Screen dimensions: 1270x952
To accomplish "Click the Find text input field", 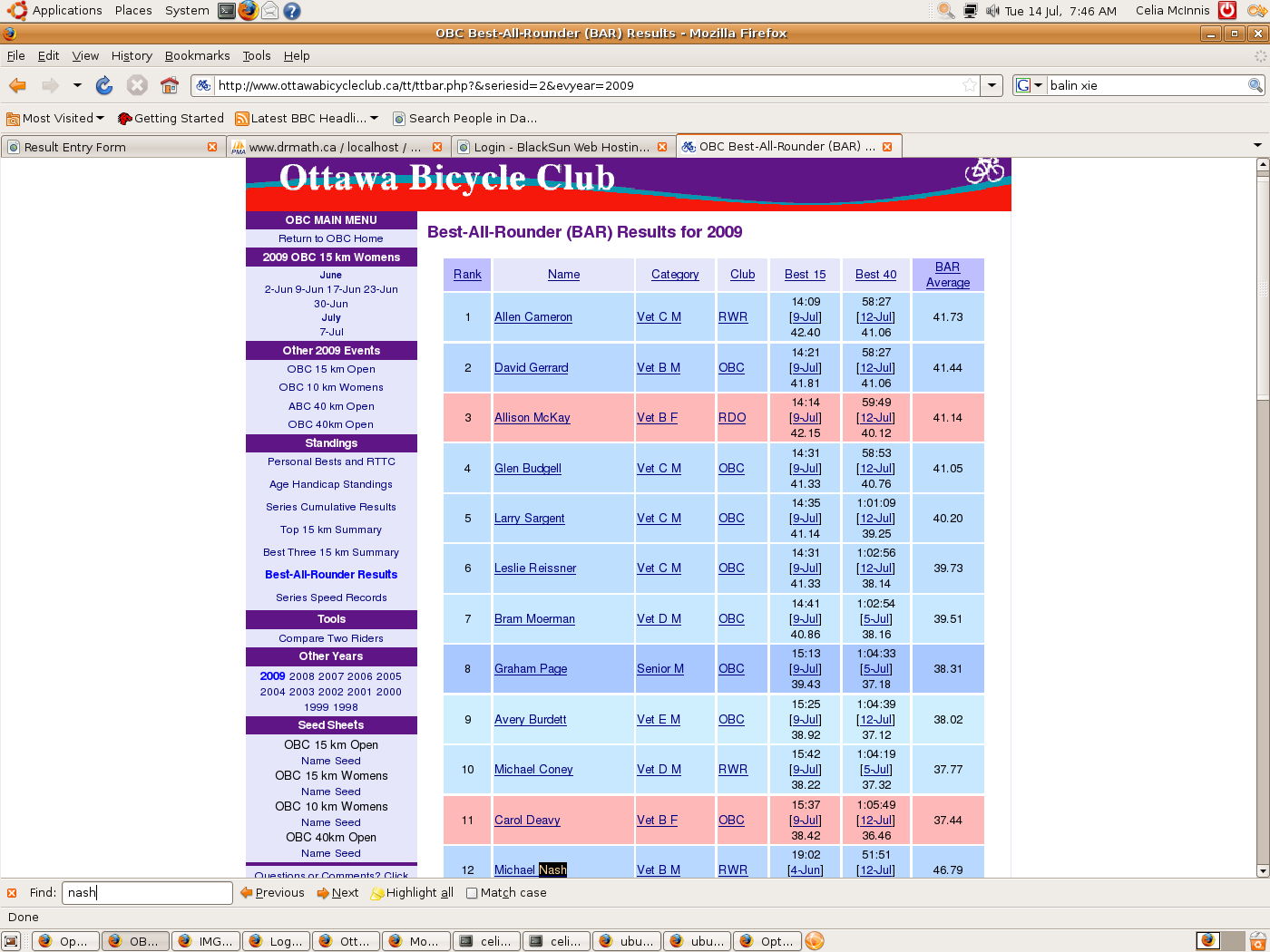I will tap(147, 893).
